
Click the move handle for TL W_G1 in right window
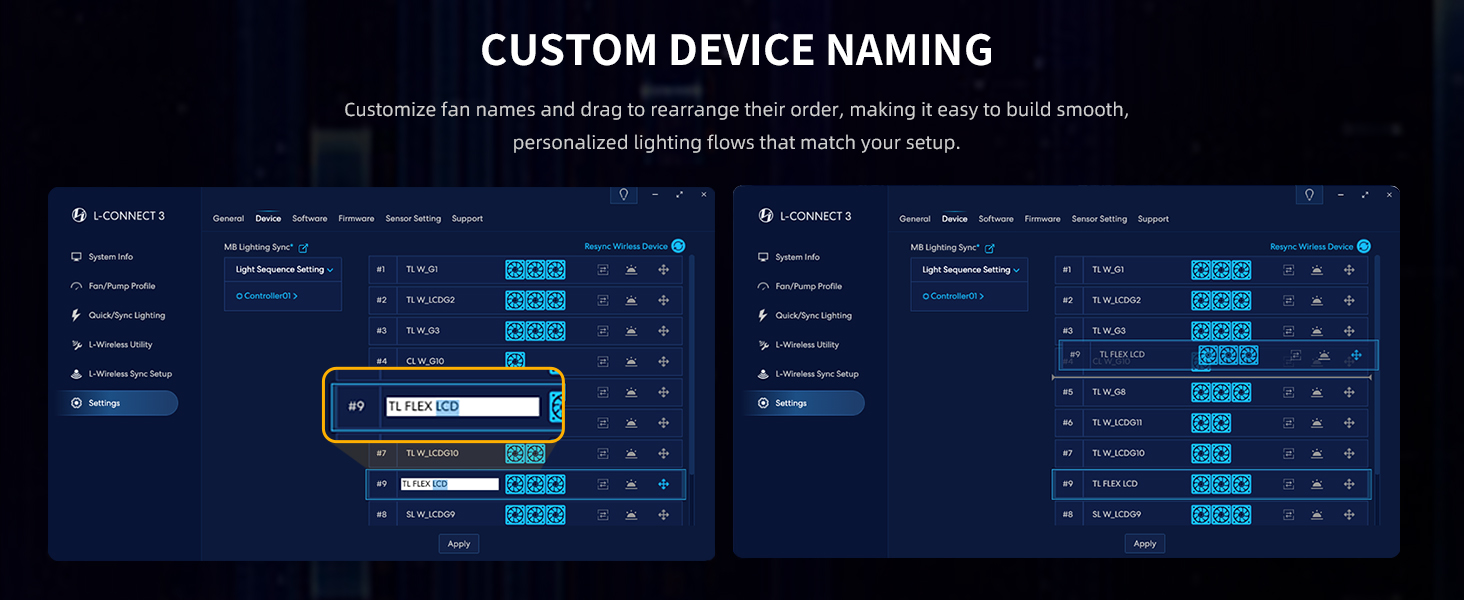pyautogui.click(x=1349, y=270)
